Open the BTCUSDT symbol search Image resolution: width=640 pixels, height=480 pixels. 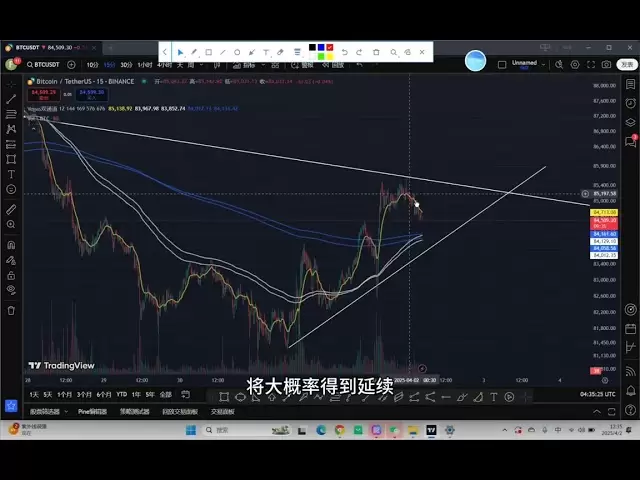43,64
